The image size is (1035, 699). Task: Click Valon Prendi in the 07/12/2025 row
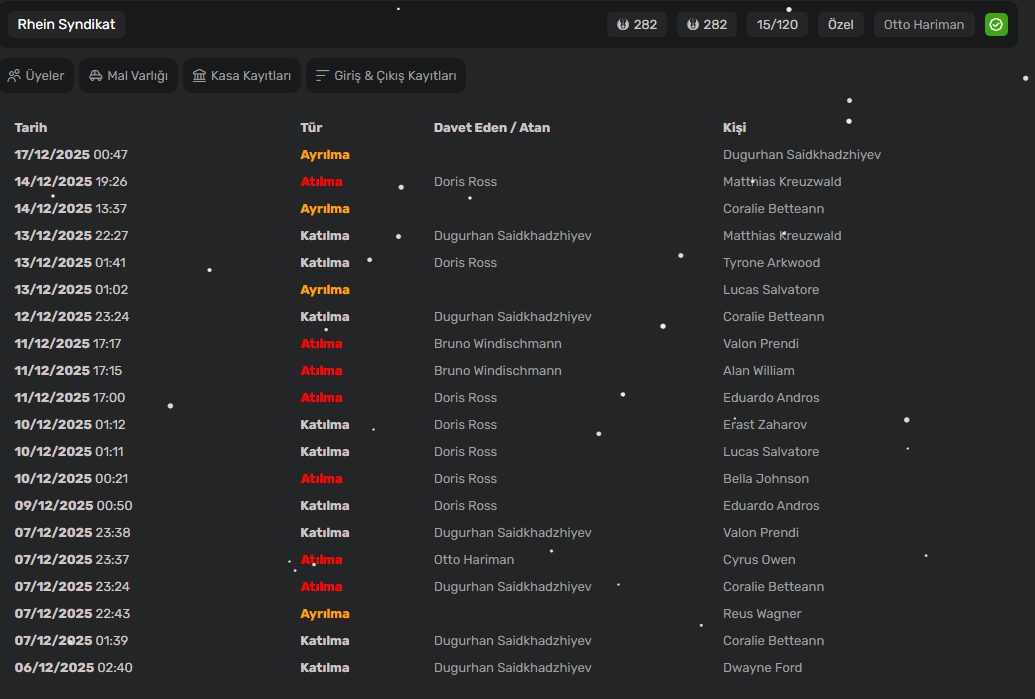tap(761, 533)
